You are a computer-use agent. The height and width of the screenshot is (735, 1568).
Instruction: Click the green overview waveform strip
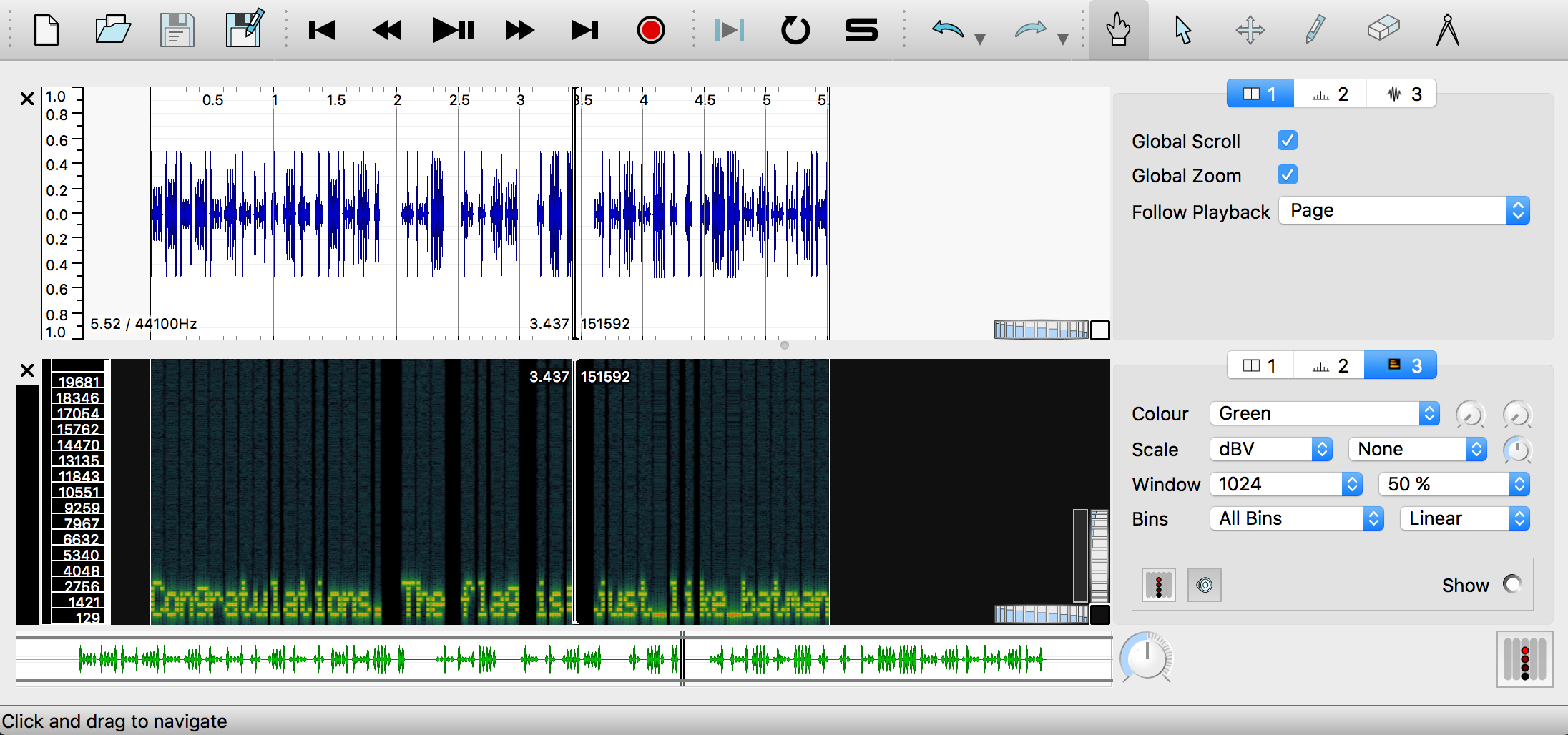(564, 658)
